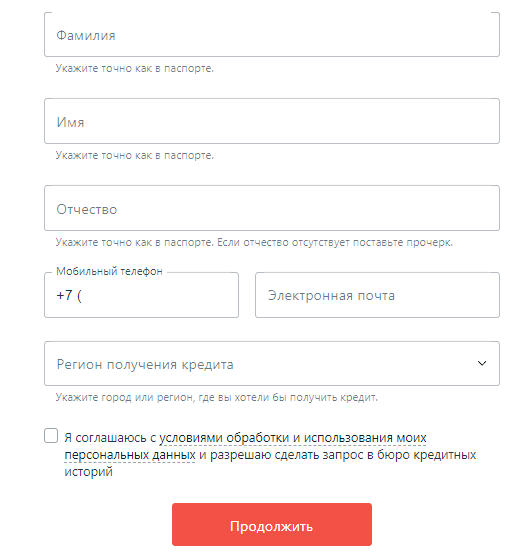Click into the Электронная почта field

point(377,295)
